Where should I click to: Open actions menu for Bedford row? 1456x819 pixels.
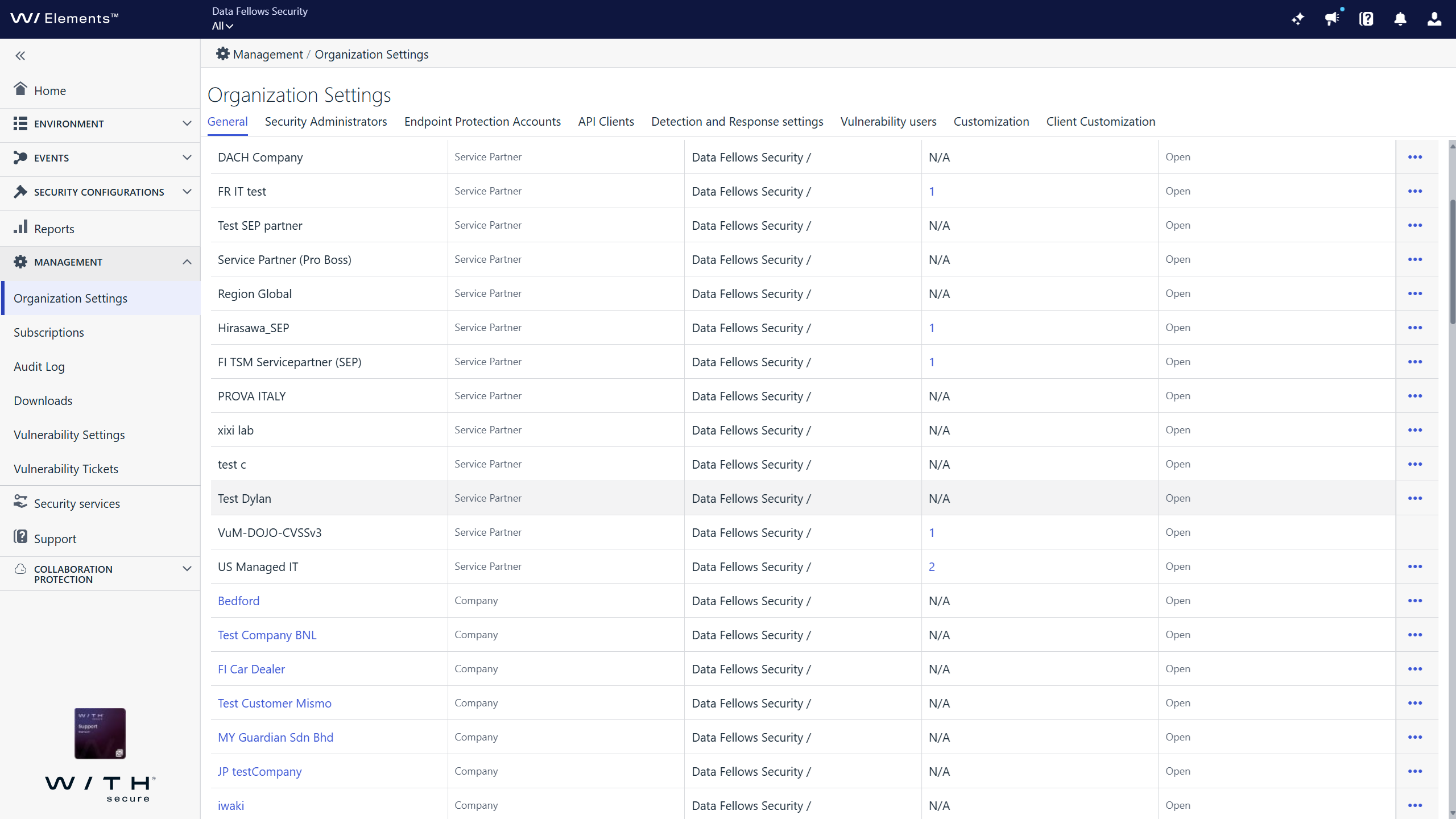click(1415, 601)
